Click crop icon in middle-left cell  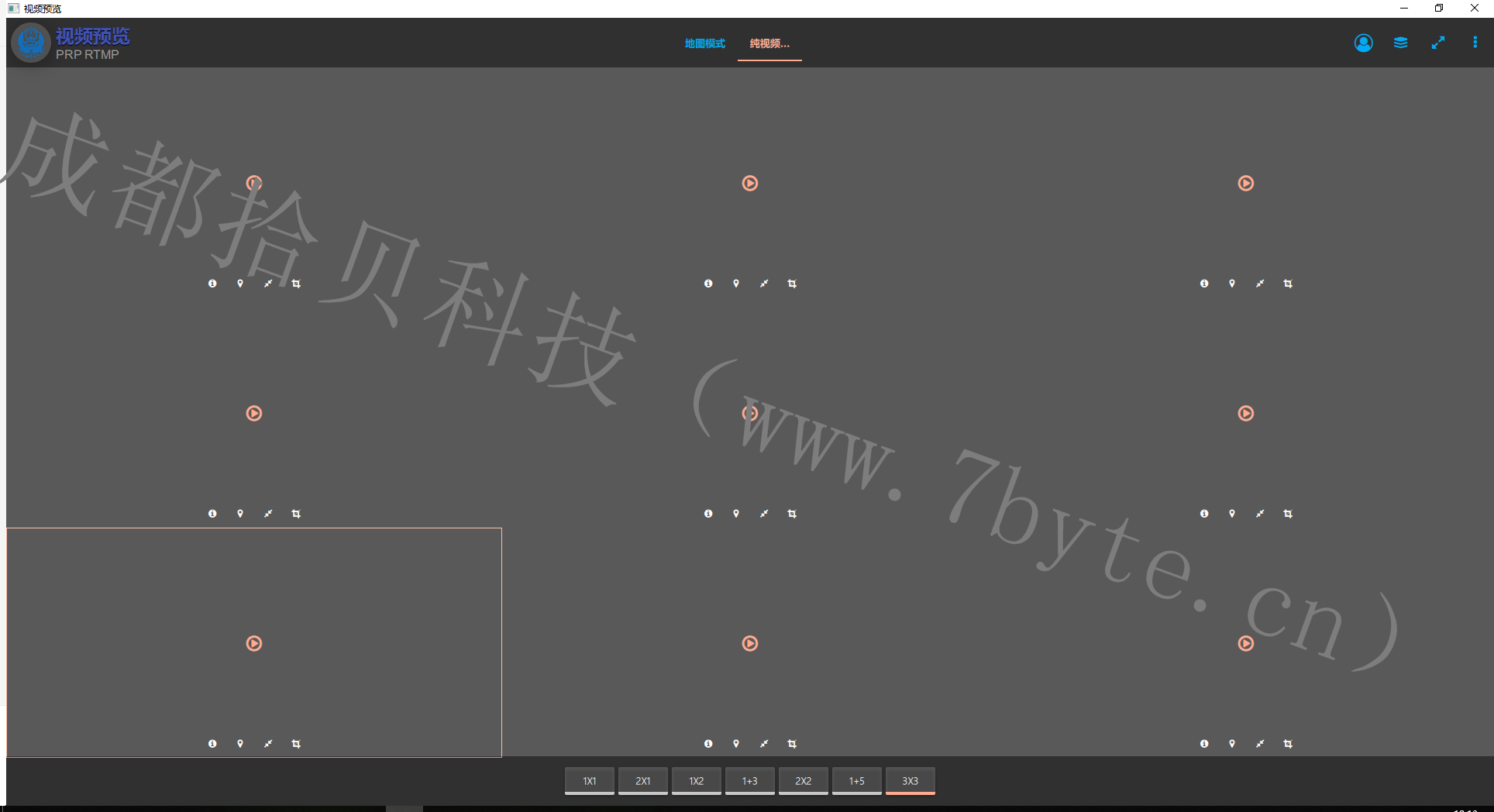(x=296, y=514)
